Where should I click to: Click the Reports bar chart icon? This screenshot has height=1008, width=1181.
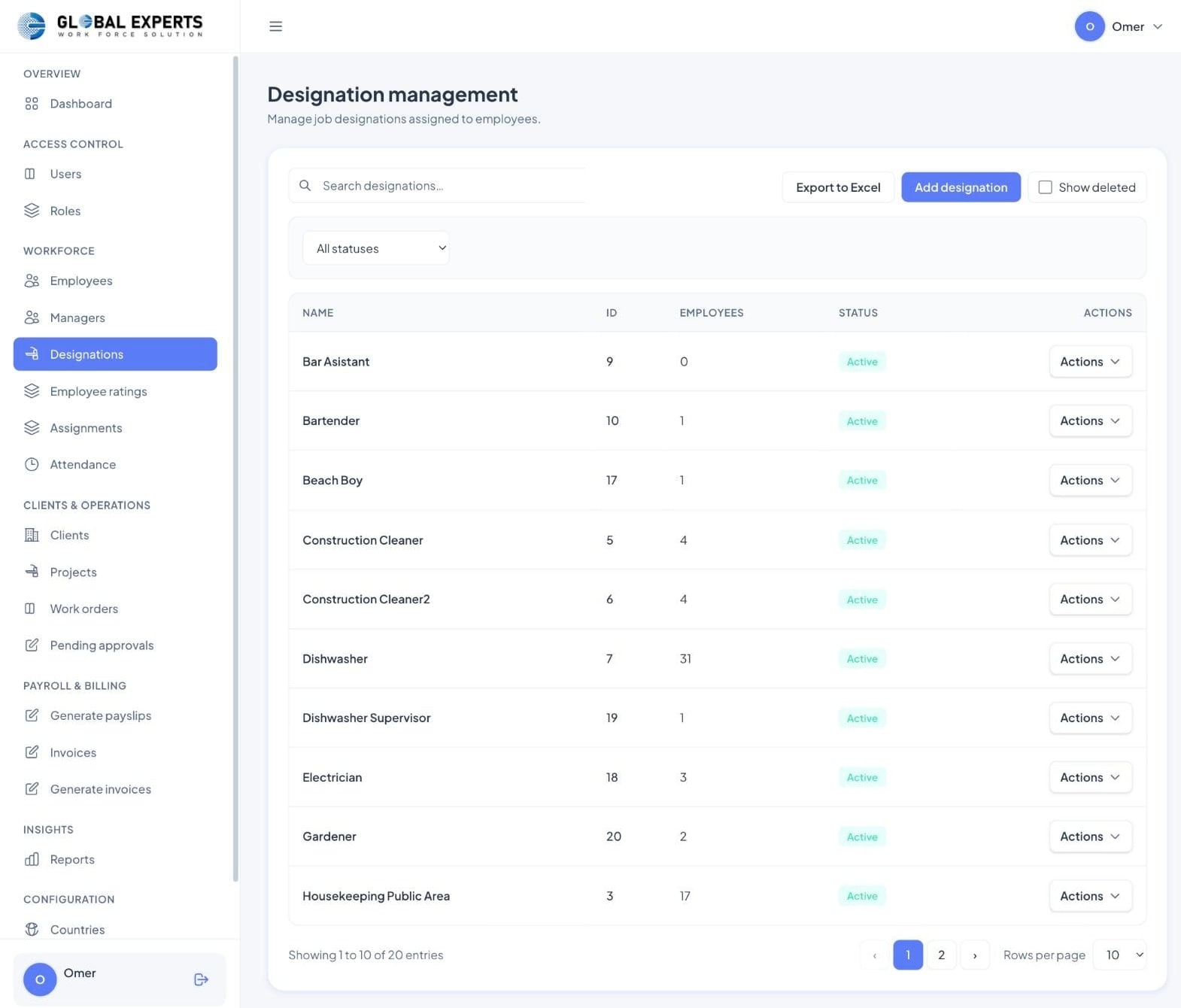32,859
